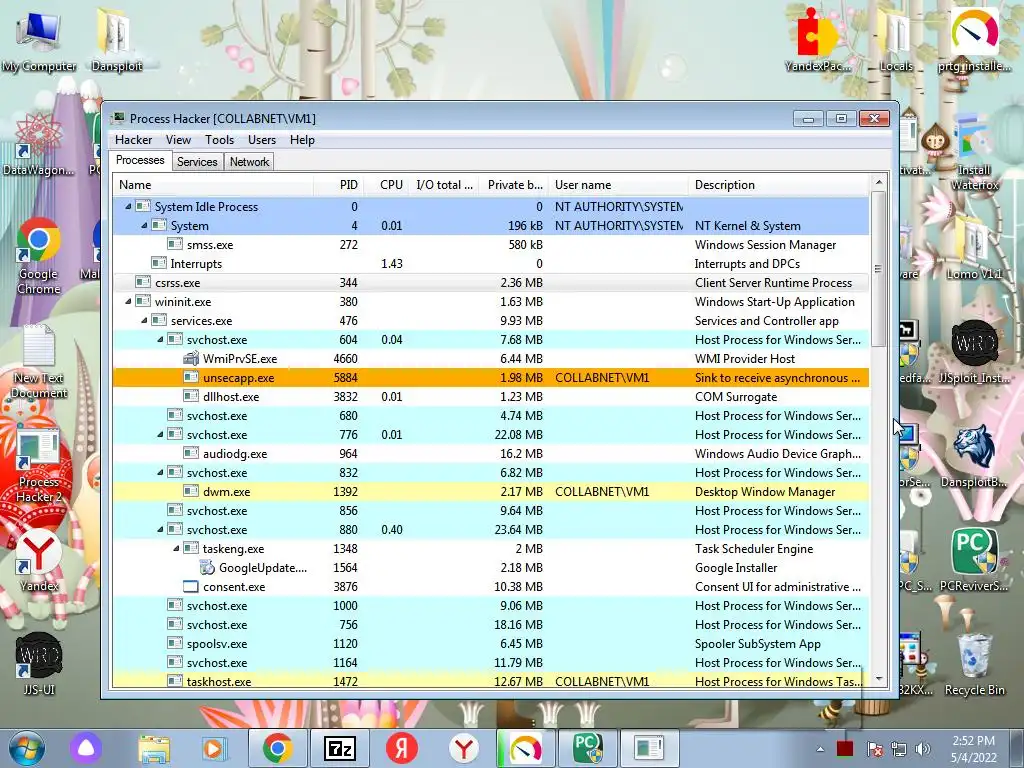The height and width of the screenshot is (768, 1024).
Task: Open the View menu
Action: pos(178,140)
